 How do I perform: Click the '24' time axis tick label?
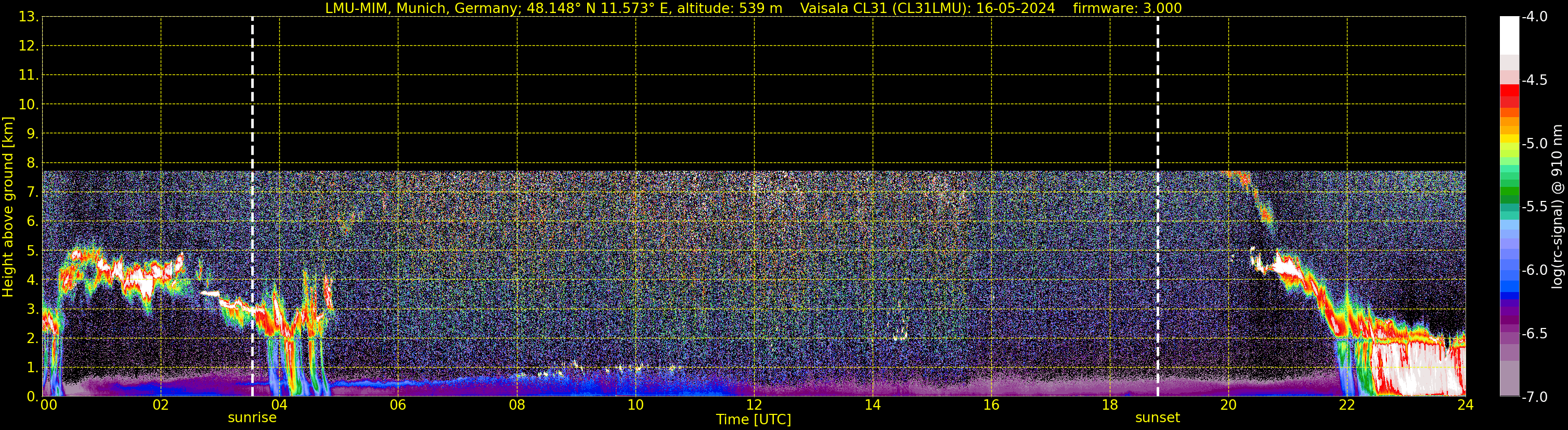(x=1465, y=405)
